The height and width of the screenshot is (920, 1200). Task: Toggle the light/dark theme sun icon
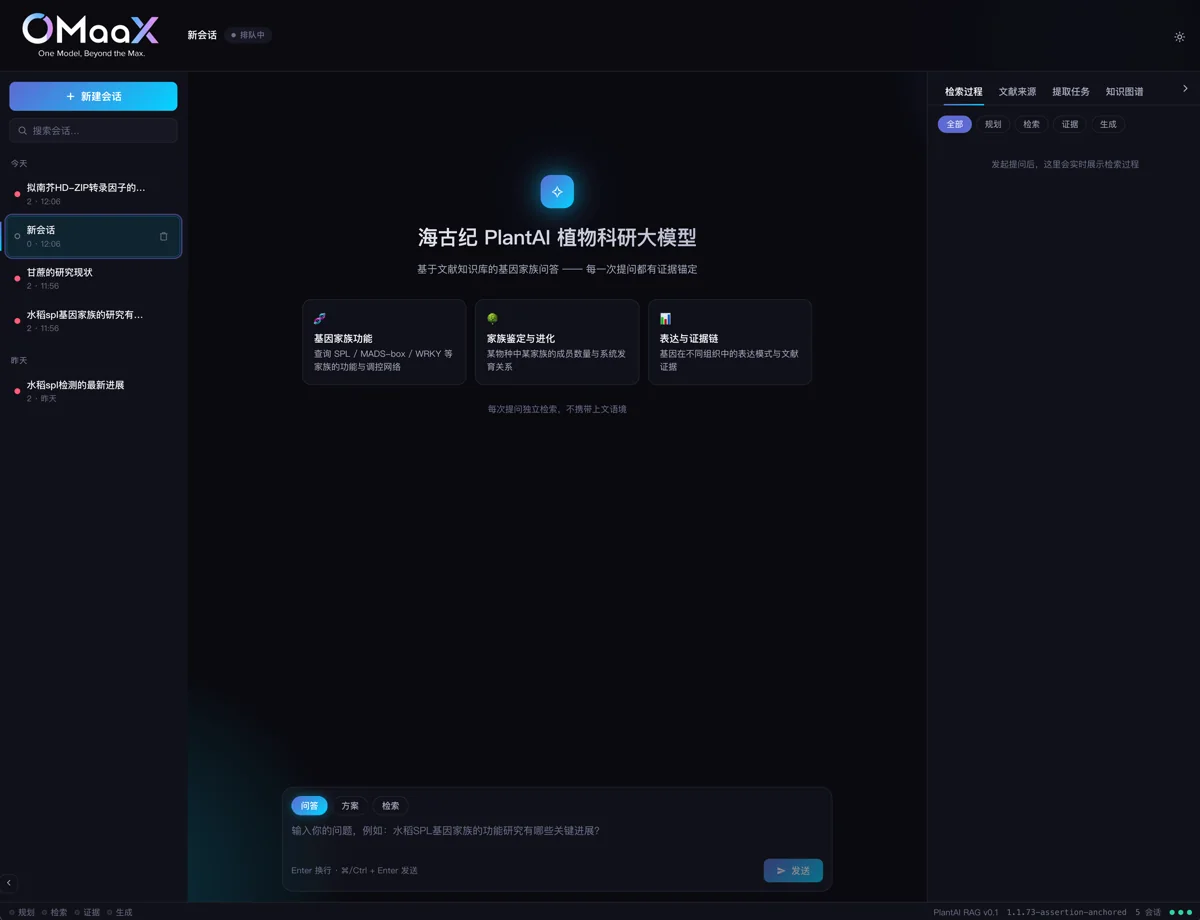pyautogui.click(x=1180, y=37)
